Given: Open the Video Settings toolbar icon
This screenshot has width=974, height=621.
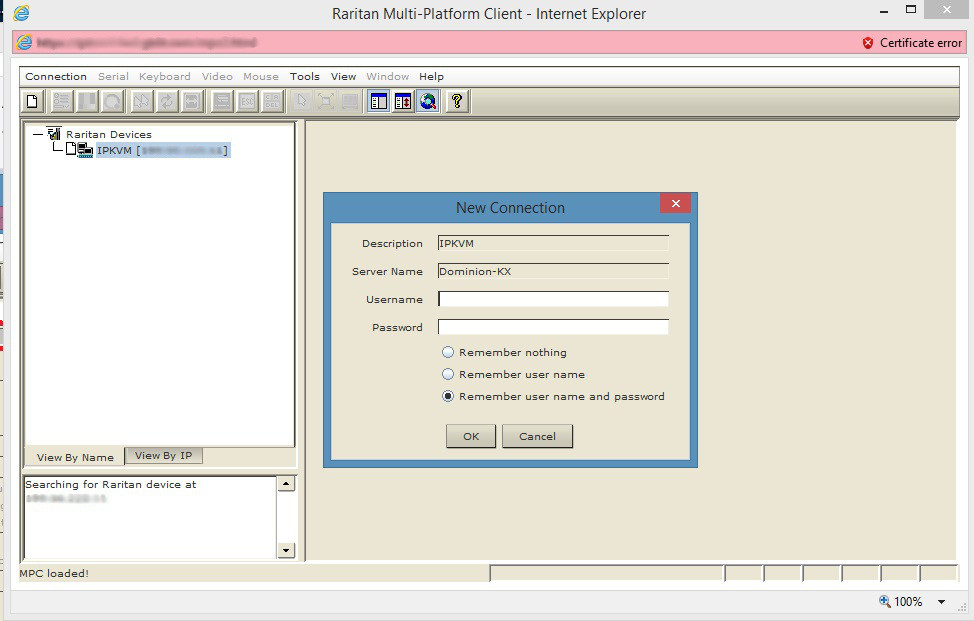Looking at the screenshot, I should (86, 101).
